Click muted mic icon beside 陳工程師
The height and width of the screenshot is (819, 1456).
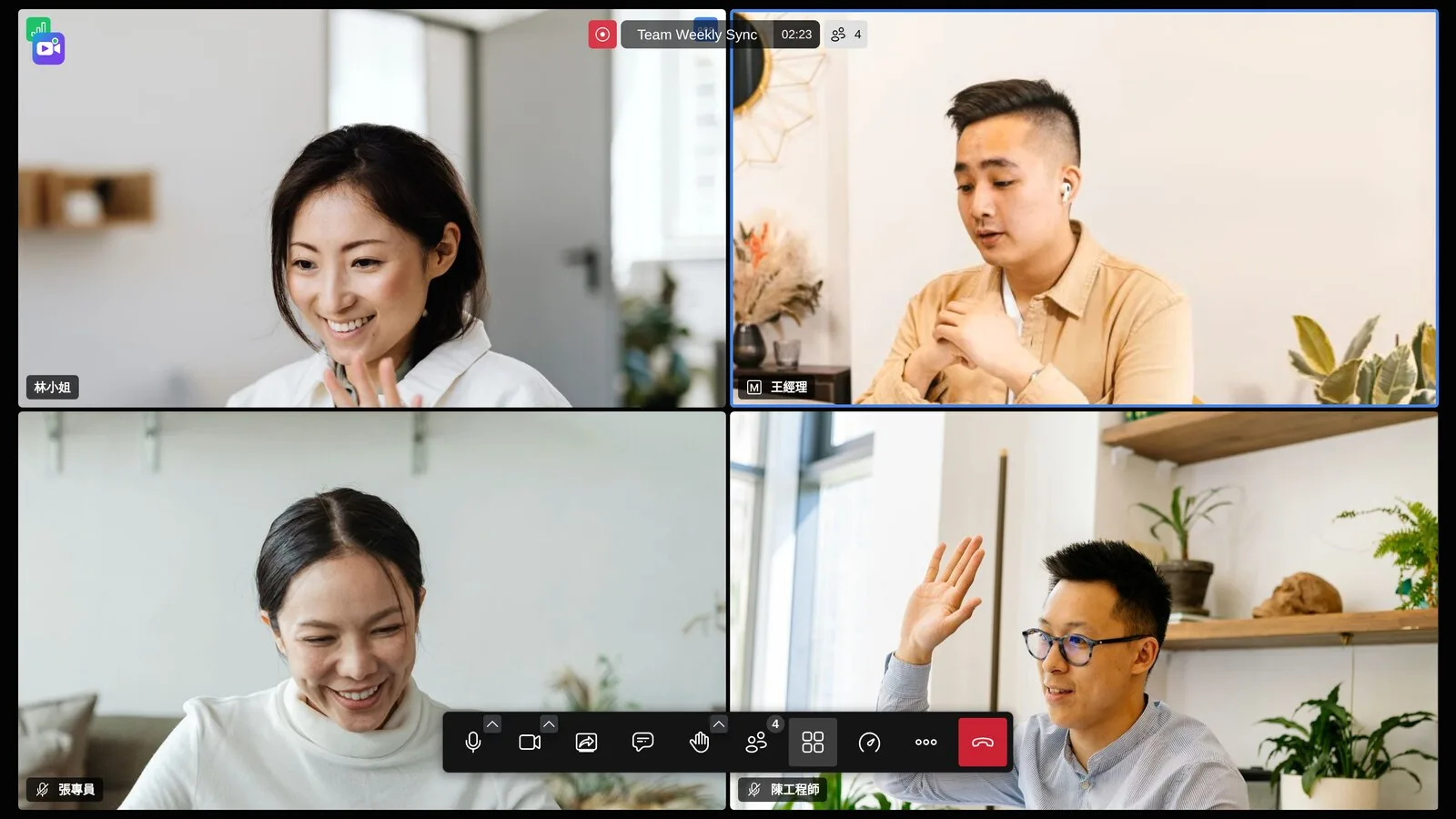click(753, 790)
